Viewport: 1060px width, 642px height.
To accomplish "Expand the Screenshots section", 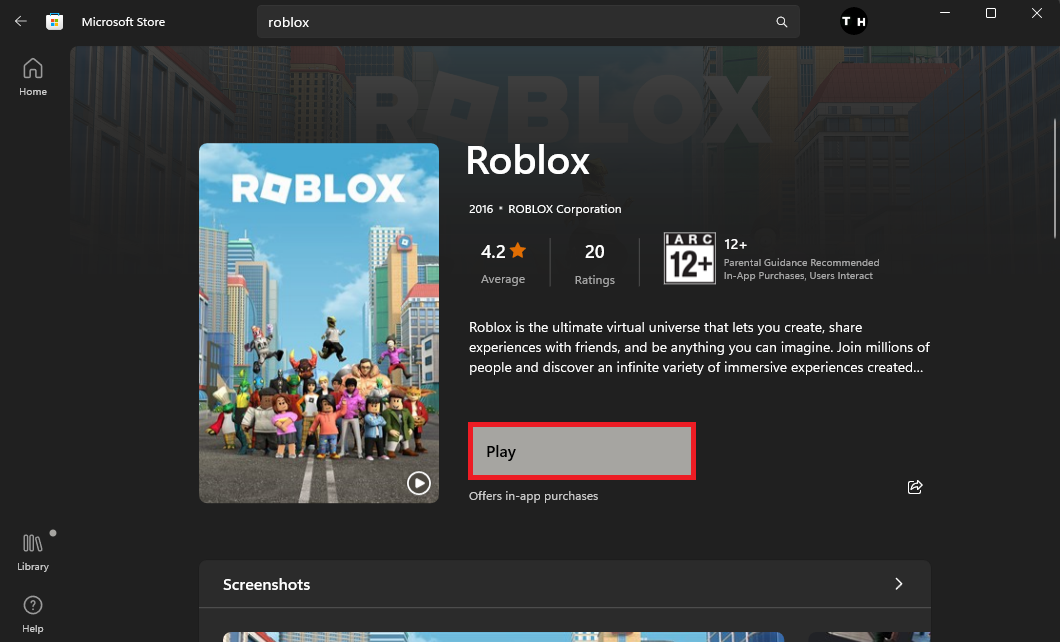I will [898, 583].
